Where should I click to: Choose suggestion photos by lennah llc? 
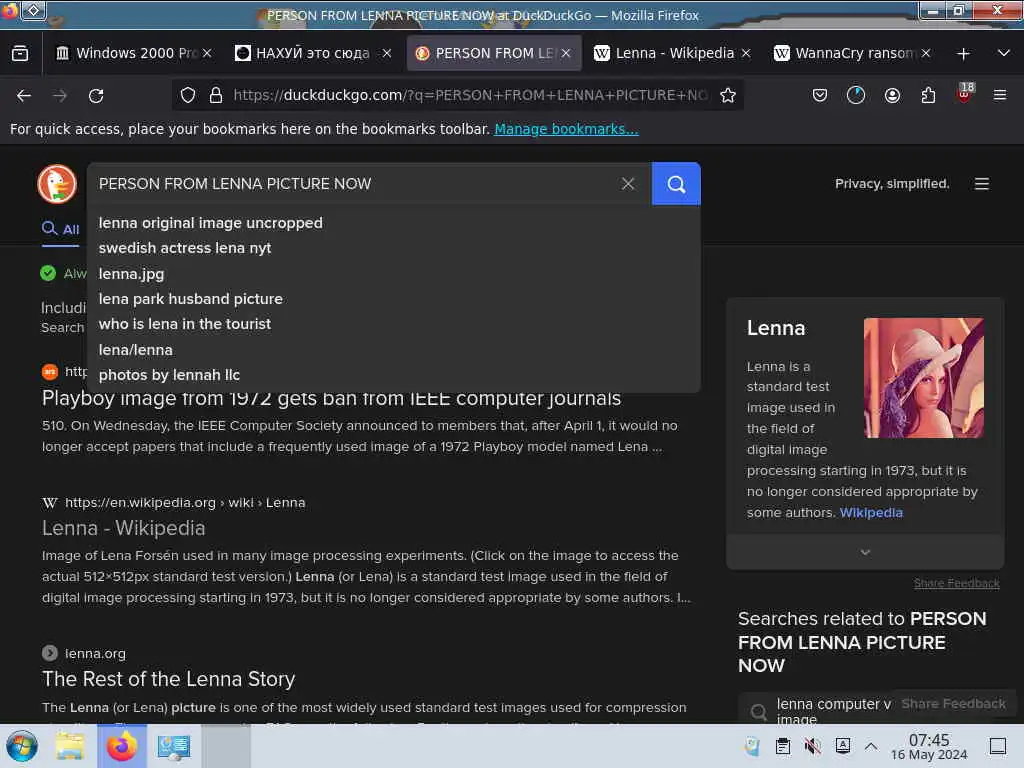pyautogui.click(x=169, y=375)
